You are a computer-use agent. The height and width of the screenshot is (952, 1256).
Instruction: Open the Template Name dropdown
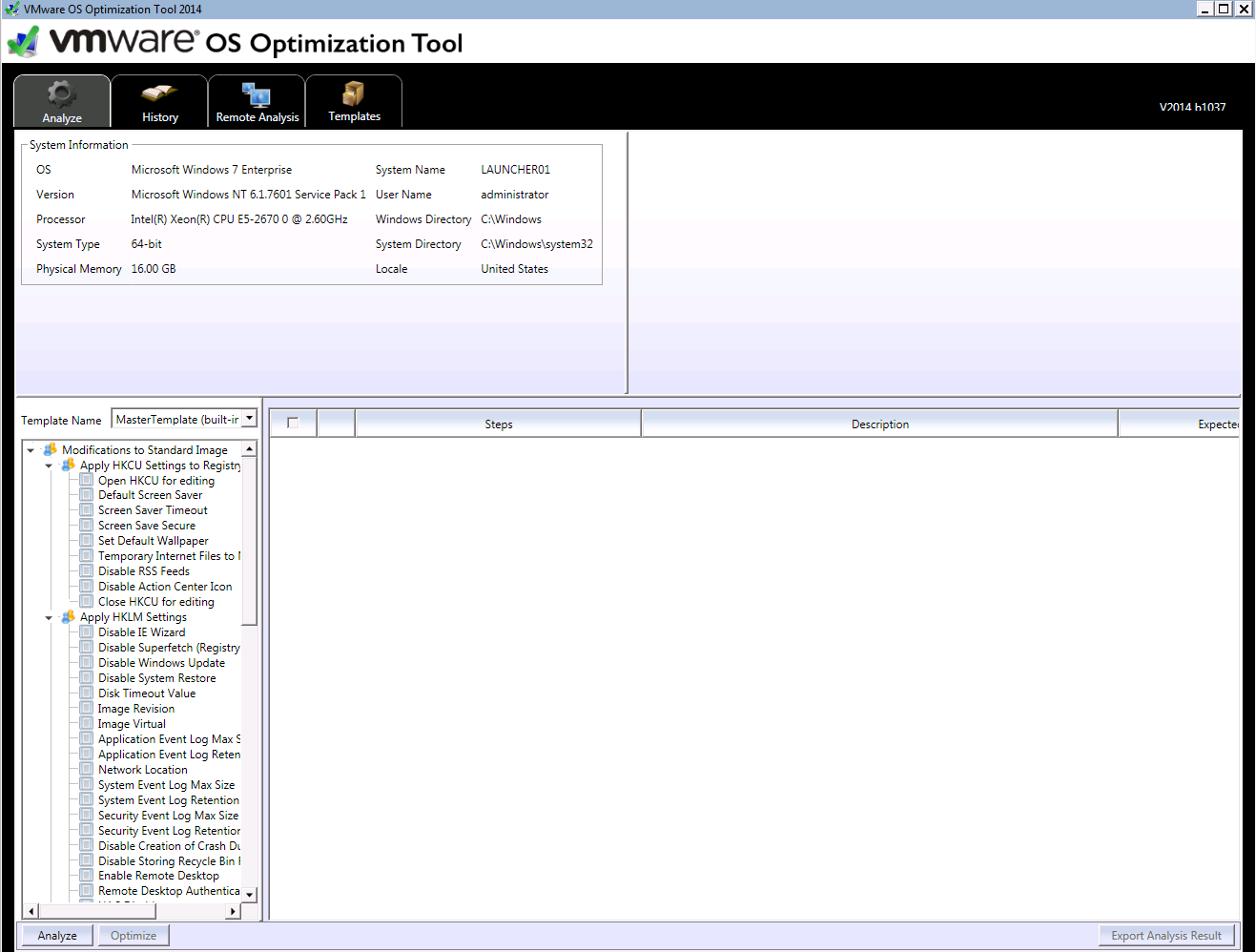[249, 418]
